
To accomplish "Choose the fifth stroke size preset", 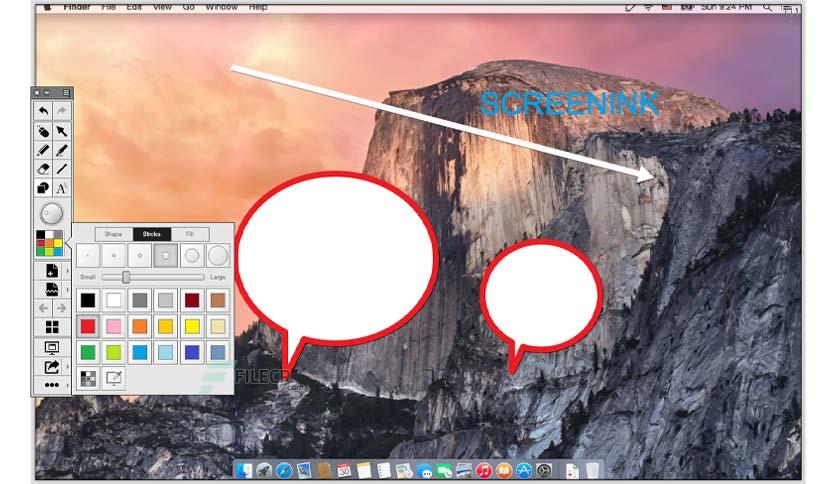I will 192,256.
